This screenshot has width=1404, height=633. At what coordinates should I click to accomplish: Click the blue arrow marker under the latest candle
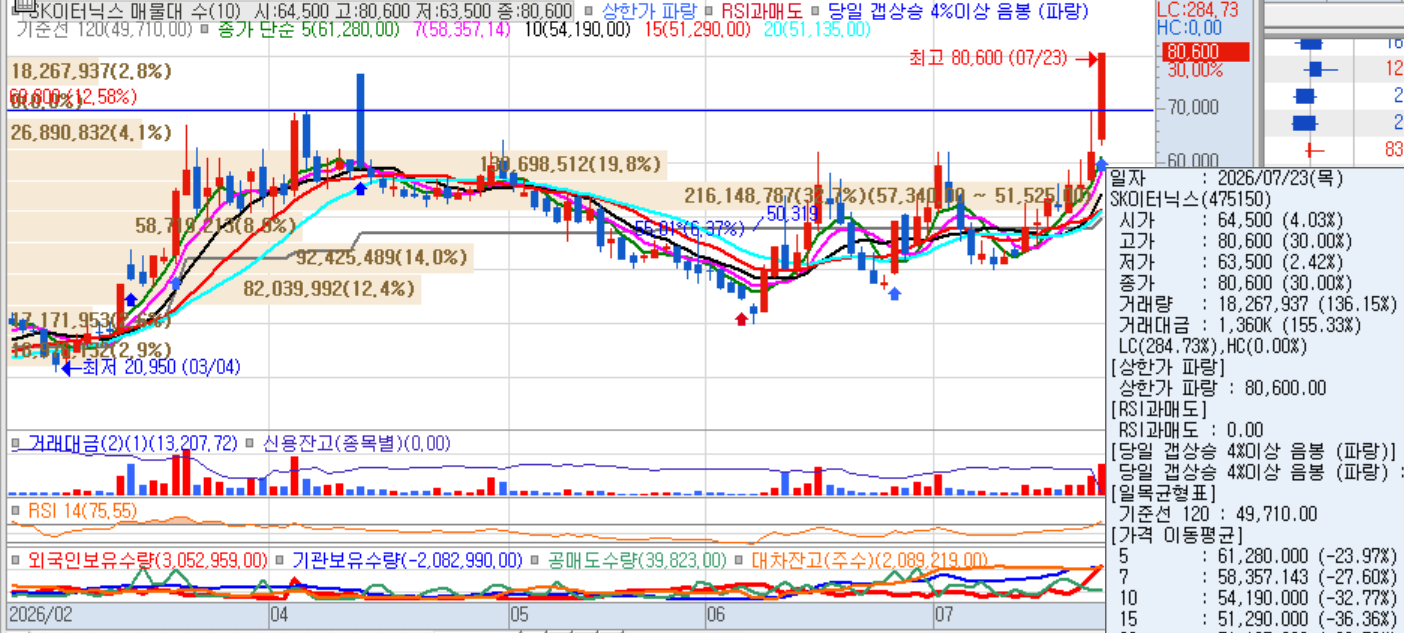[x=1101, y=162]
